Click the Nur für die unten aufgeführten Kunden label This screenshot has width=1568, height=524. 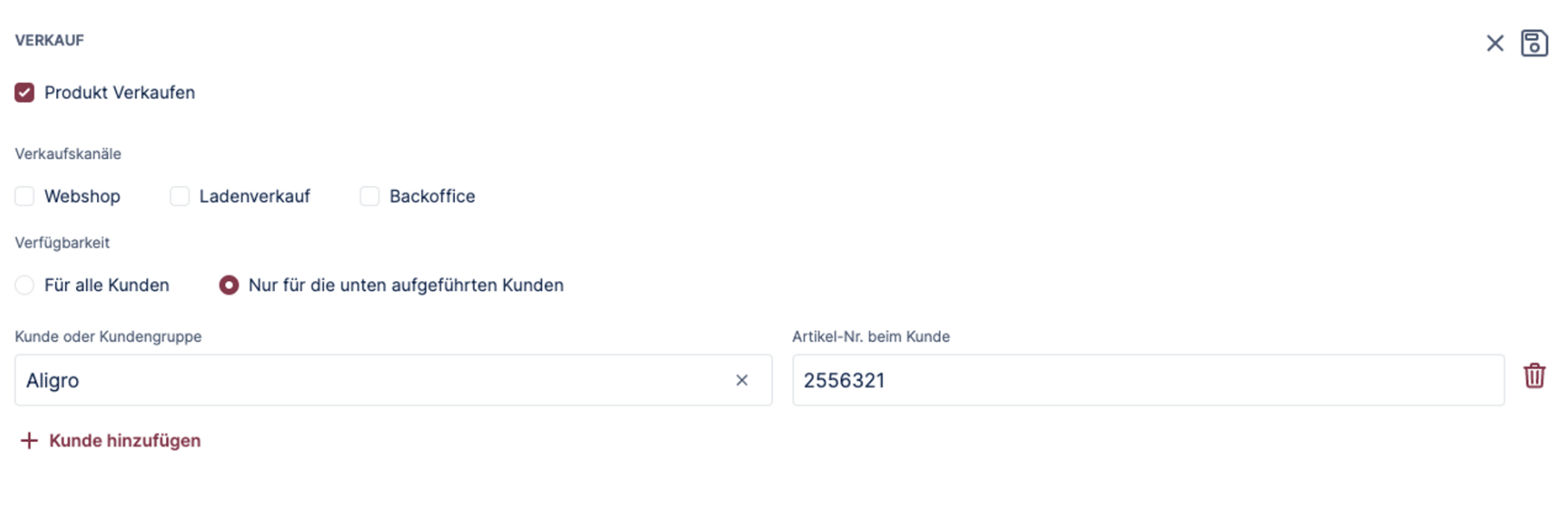(x=405, y=285)
